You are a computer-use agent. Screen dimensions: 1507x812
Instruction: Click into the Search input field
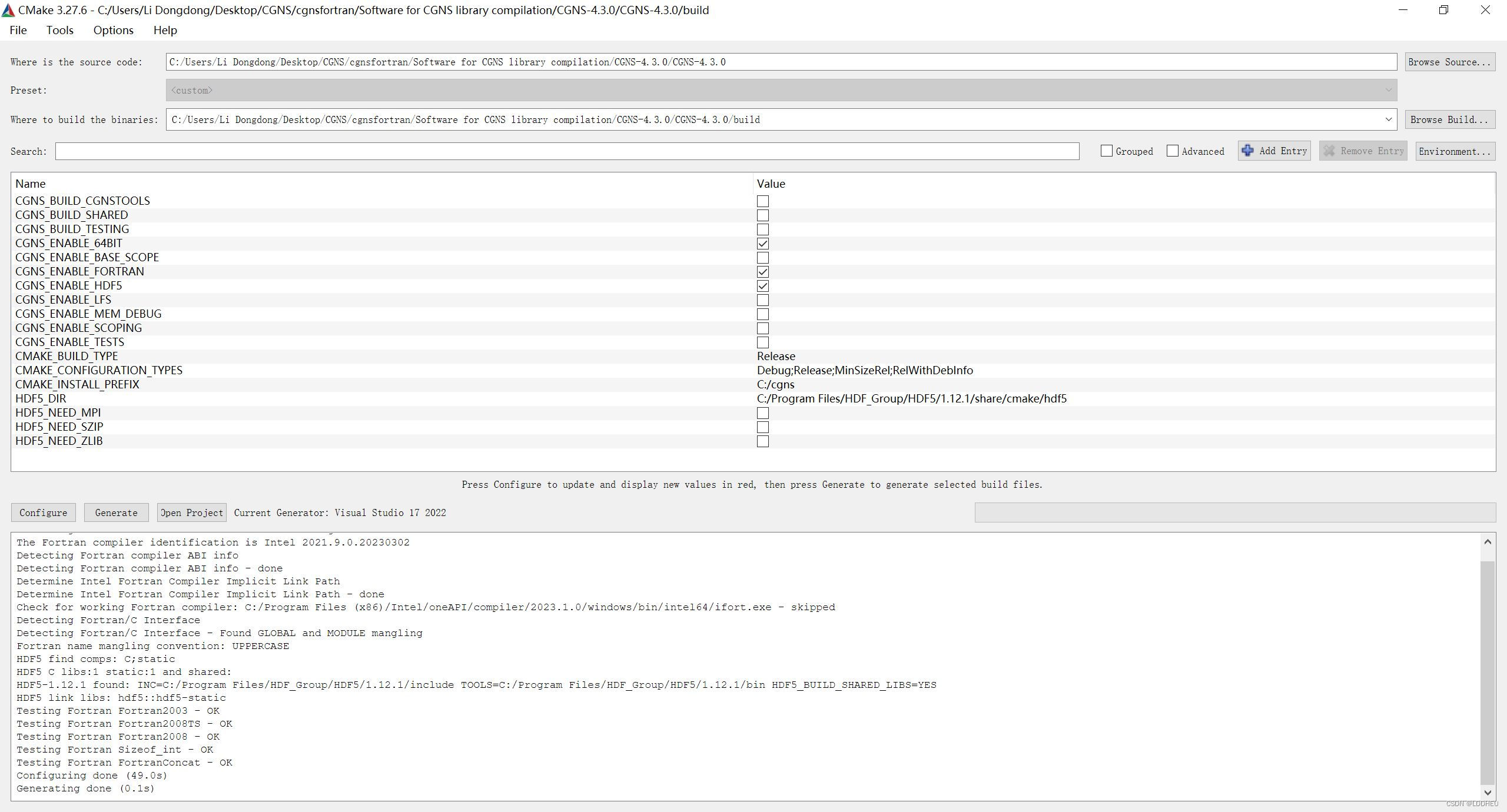click(566, 151)
